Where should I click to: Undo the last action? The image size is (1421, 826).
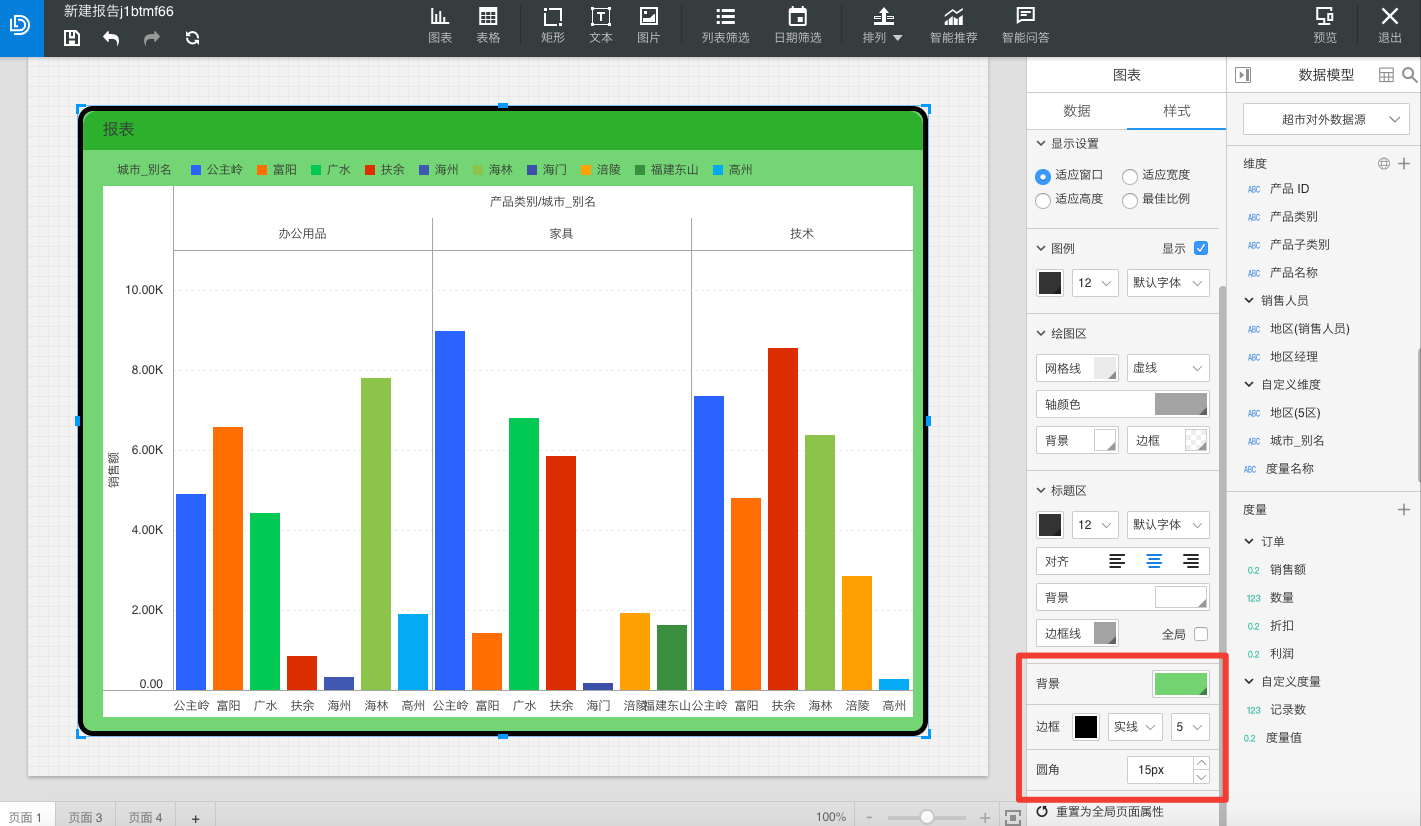[111, 38]
